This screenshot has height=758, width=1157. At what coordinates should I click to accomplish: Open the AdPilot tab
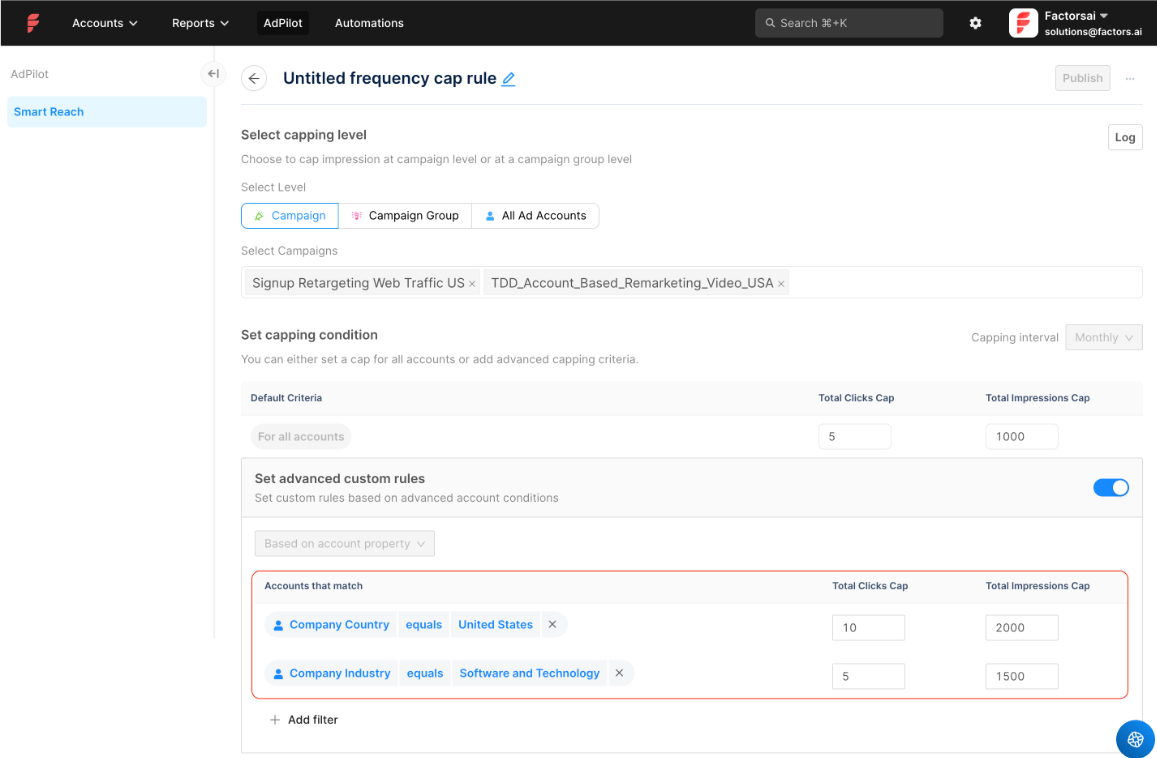(x=283, y=23)
